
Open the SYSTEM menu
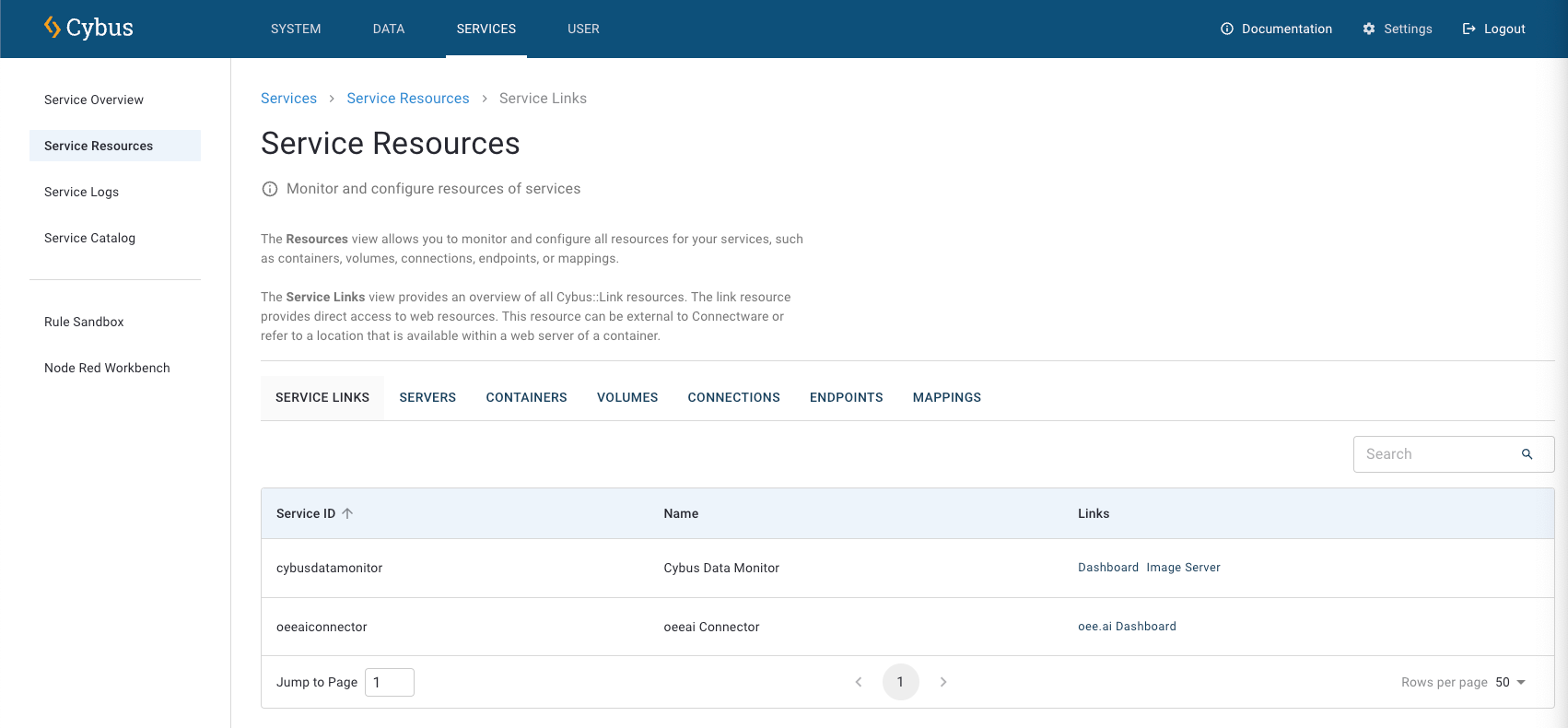[x=296, y=29]
